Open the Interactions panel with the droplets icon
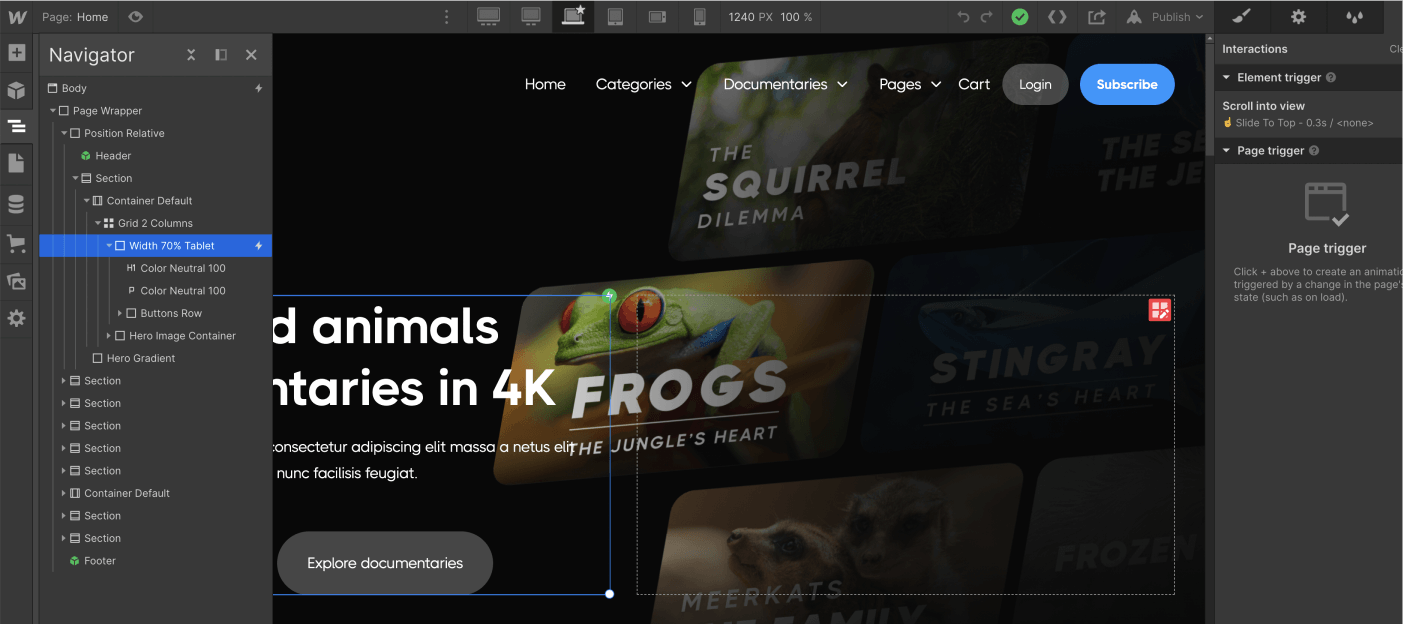The image size is (1403, 625). pos(1356,17)
